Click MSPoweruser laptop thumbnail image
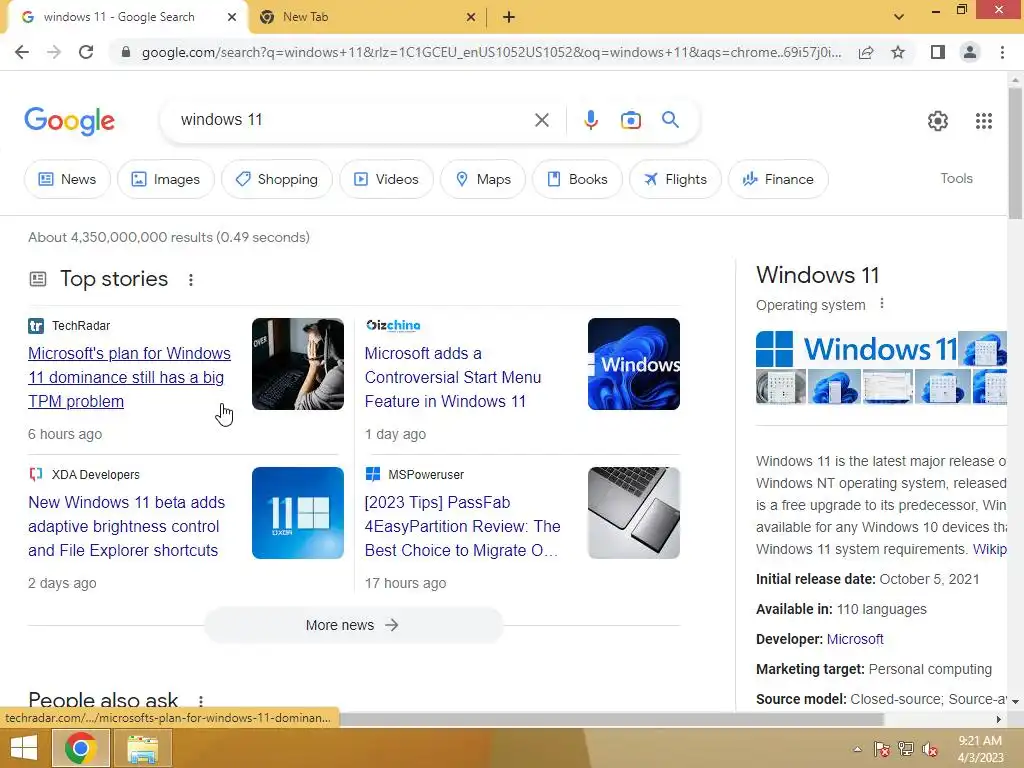Screen dimensions: 1024x768 [633, 513]
